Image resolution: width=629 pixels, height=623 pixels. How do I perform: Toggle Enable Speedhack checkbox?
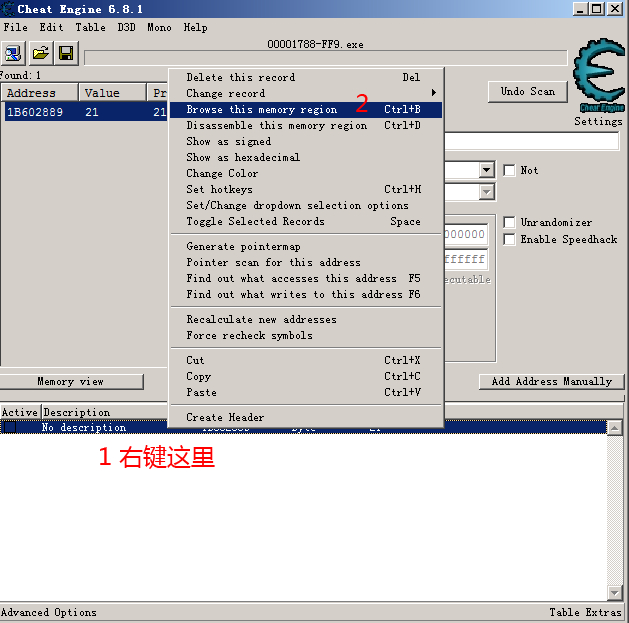point(509,239)
